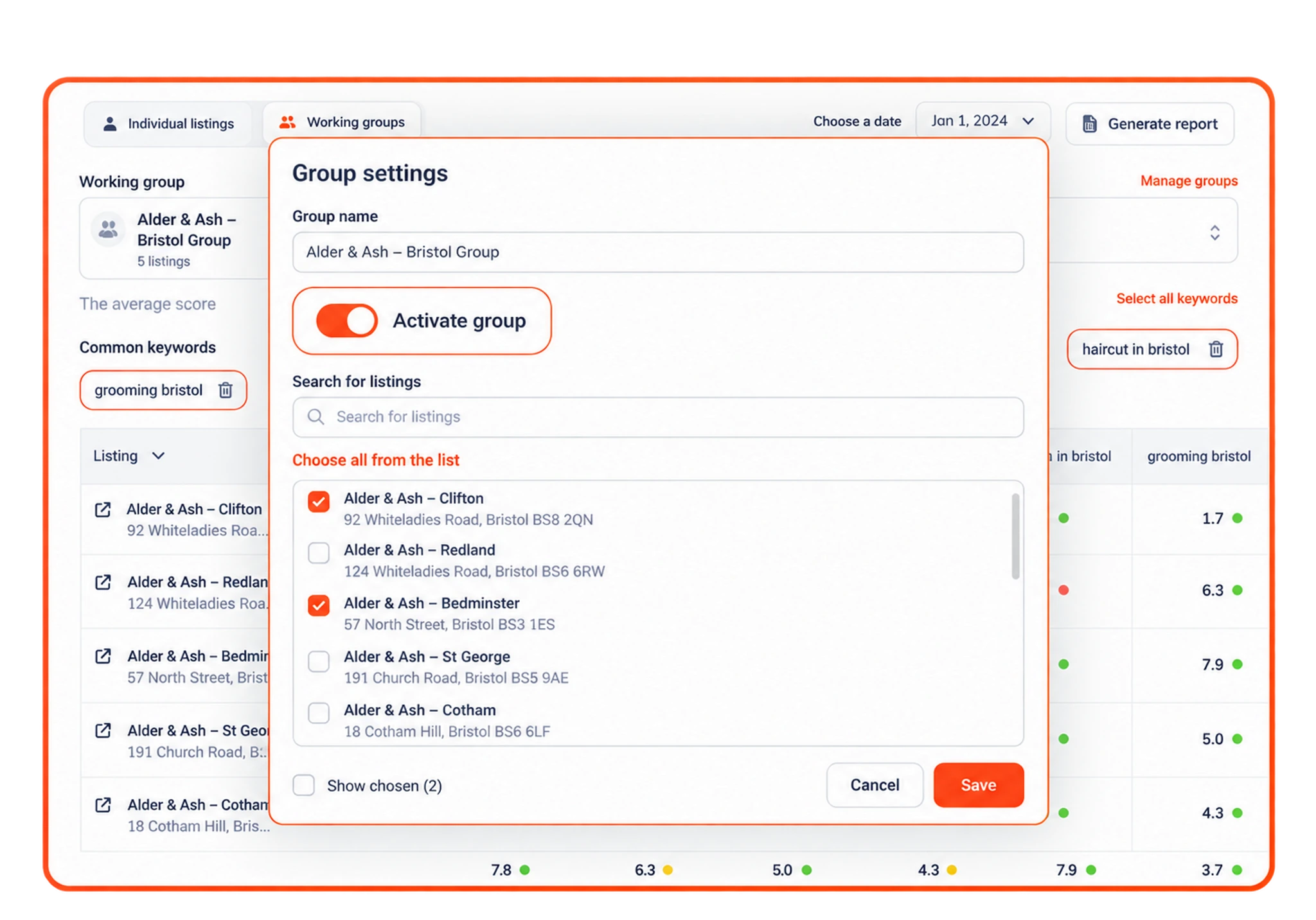Delete the grooming bristol keyword with trash icon
The image size is (1316, 920).
(226, 390)
